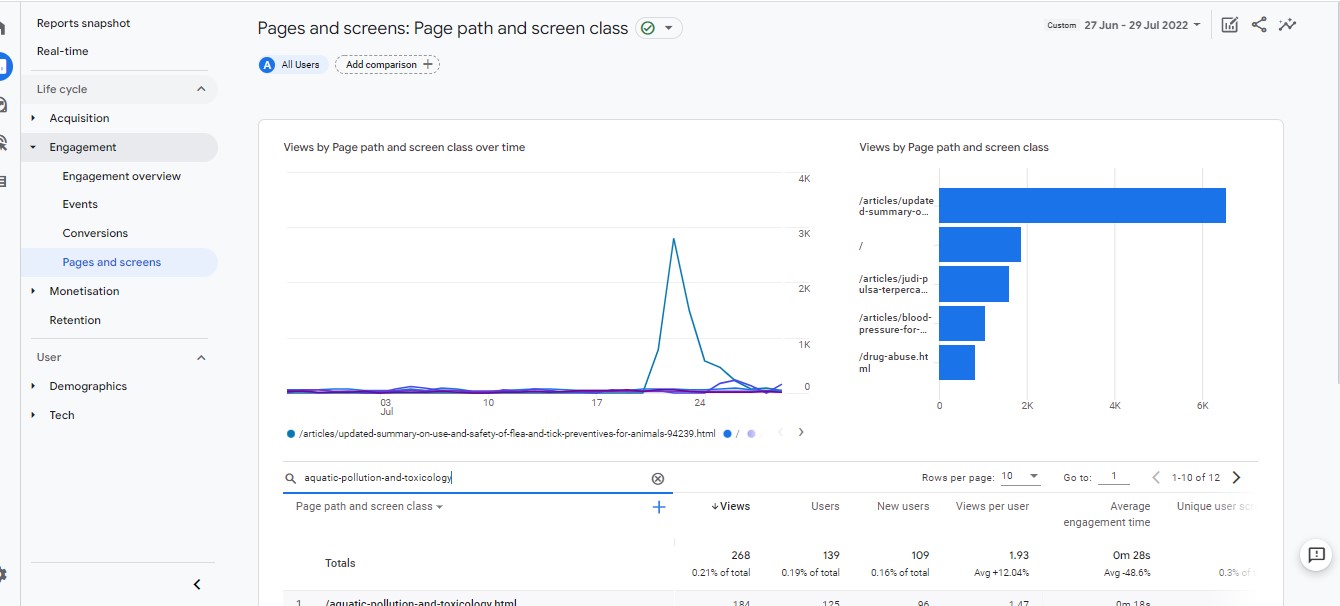Image resolution: width=1340 pixels, height=606 pixels.
Task: Navigate to Real-time report
Action: tap(62, 51)
